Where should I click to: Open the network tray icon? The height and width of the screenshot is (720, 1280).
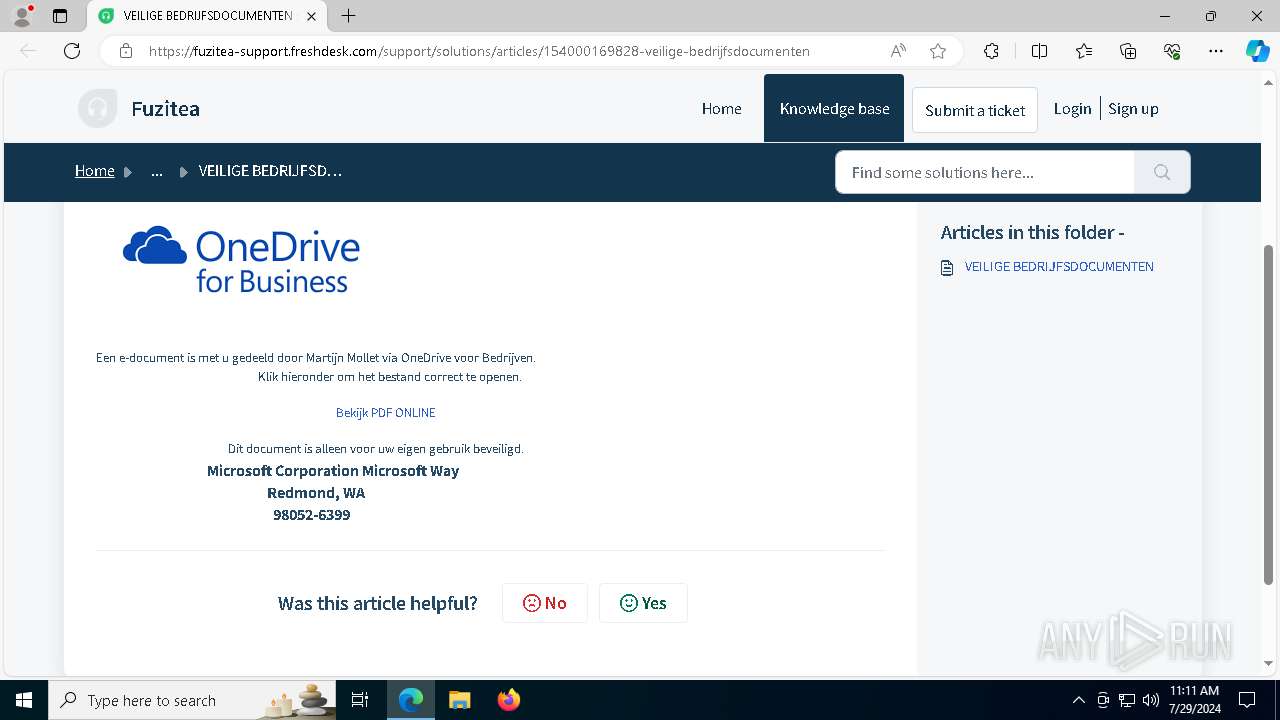(1127, 700)
